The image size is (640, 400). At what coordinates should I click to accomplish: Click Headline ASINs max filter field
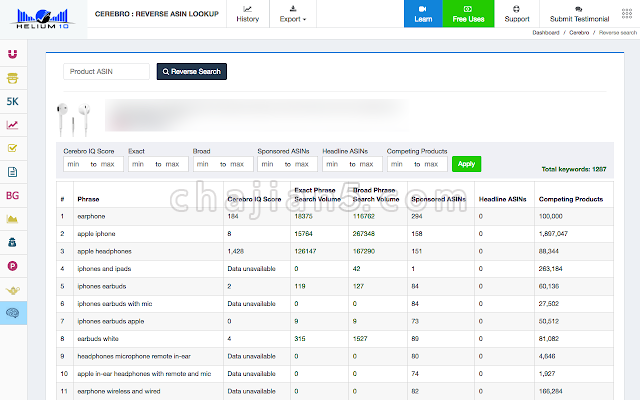(x=368, y=164)
